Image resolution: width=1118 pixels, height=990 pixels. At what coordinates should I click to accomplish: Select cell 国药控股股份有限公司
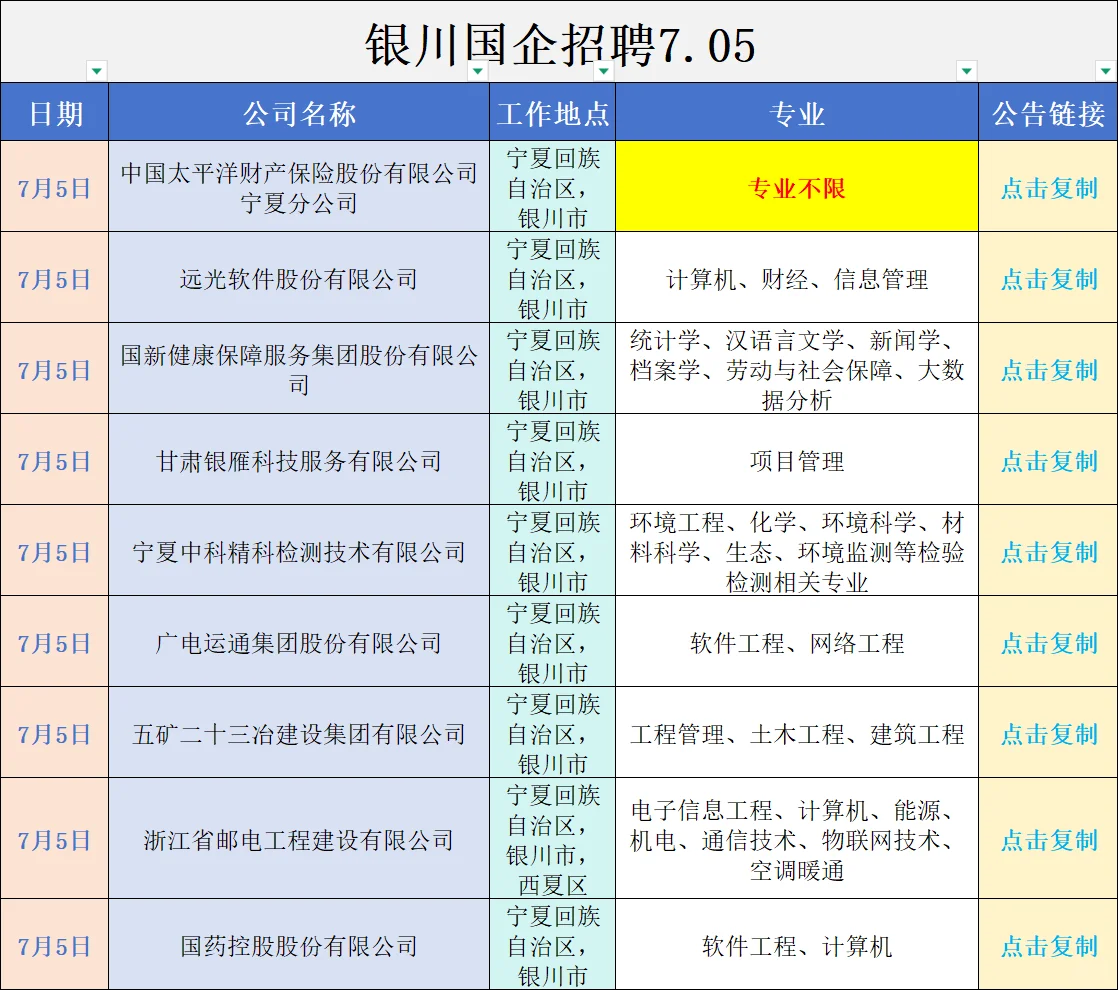299,945
